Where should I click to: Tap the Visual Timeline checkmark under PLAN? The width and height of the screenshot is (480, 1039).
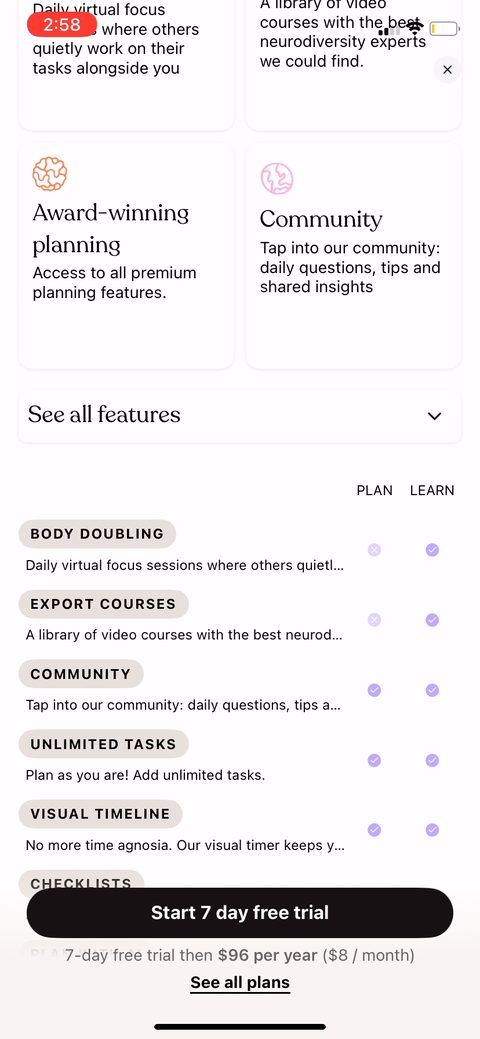375,830
